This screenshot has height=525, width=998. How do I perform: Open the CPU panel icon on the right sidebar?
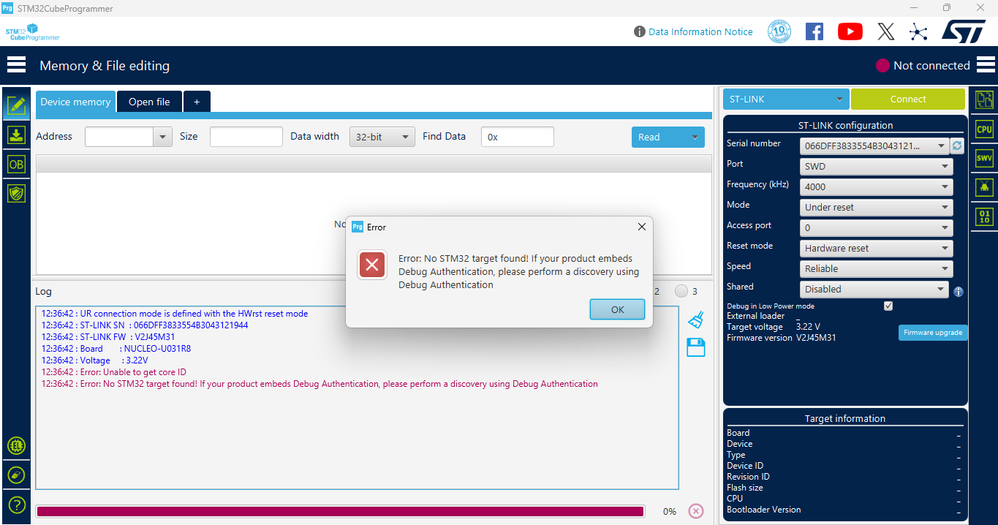[984, 129]
